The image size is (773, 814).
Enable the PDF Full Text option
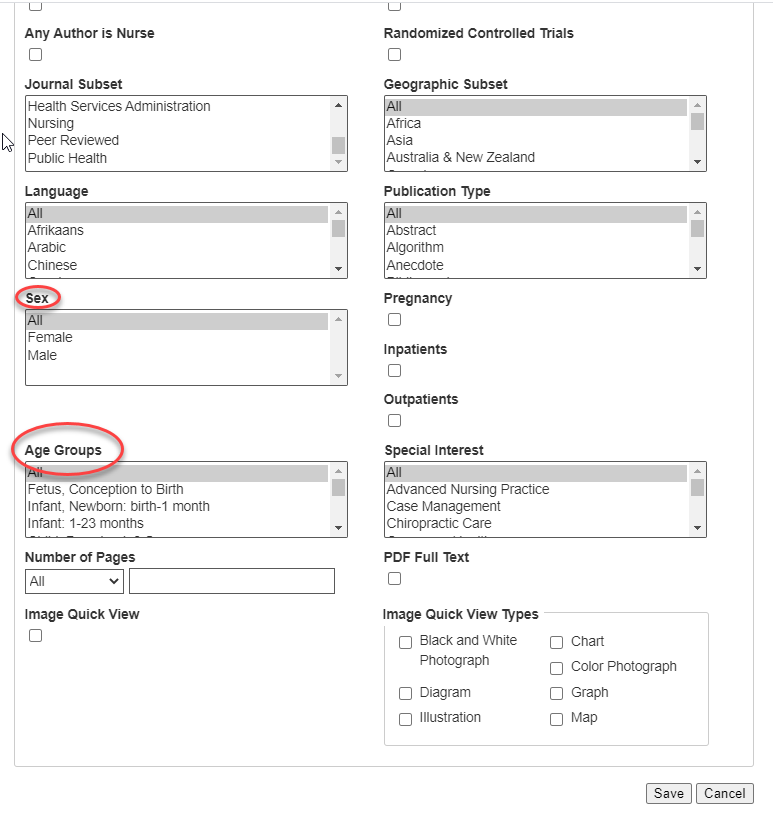tap(395, 579)
